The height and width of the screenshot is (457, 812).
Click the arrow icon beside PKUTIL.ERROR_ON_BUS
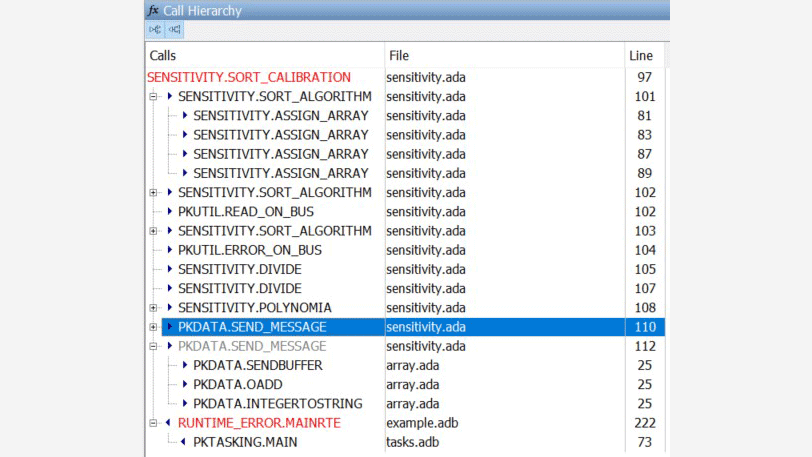(169, 250)
